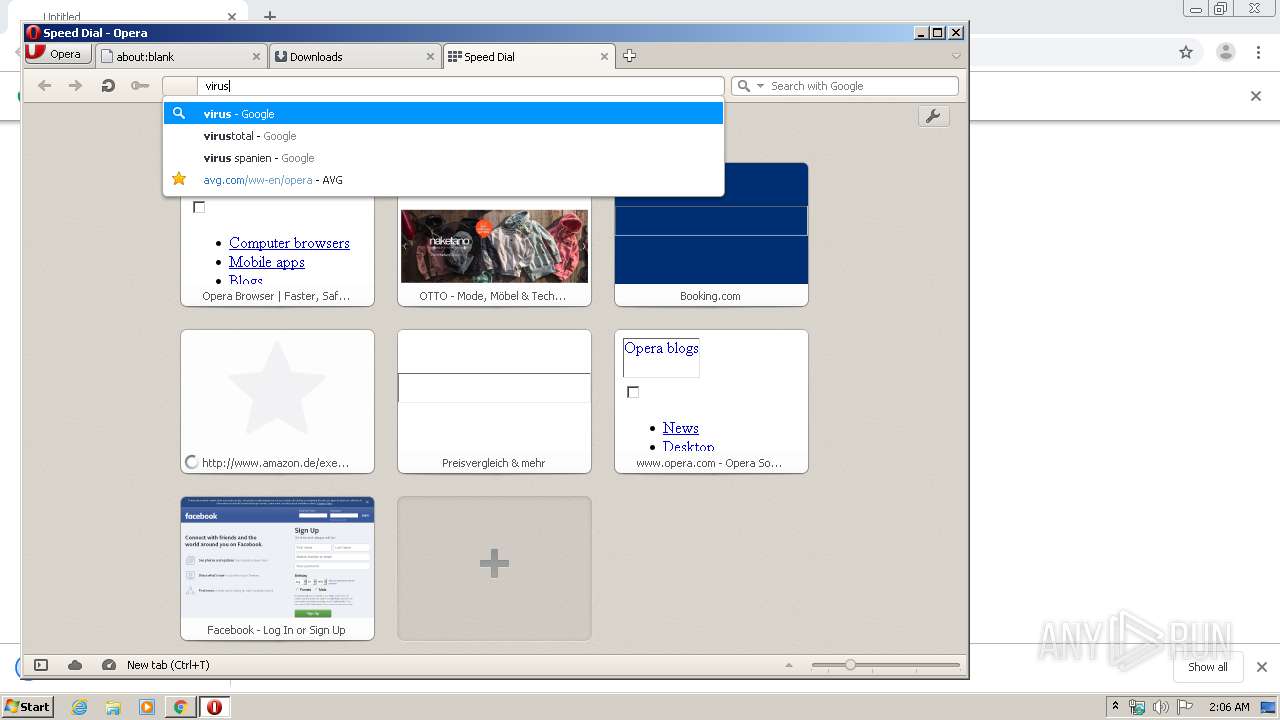
Task: Toggle Opera Turbo speedometer icon
Action: (109, 665)
